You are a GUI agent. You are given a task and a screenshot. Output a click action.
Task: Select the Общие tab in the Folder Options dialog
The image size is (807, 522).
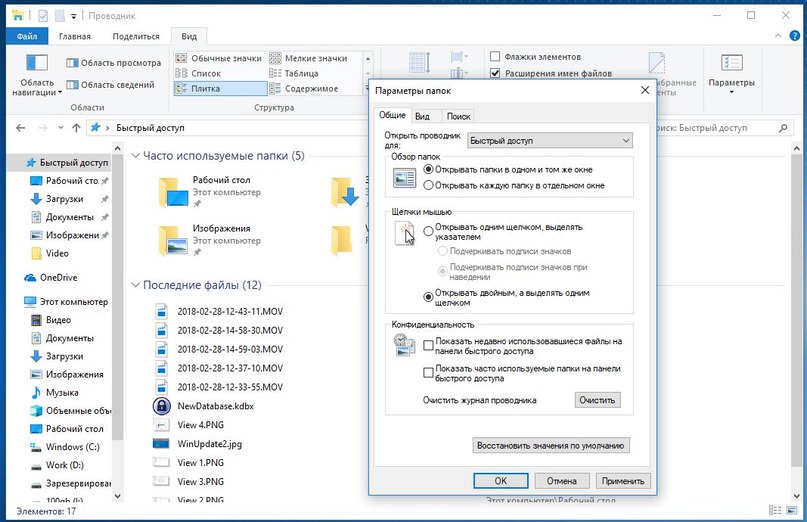[392, 115]
